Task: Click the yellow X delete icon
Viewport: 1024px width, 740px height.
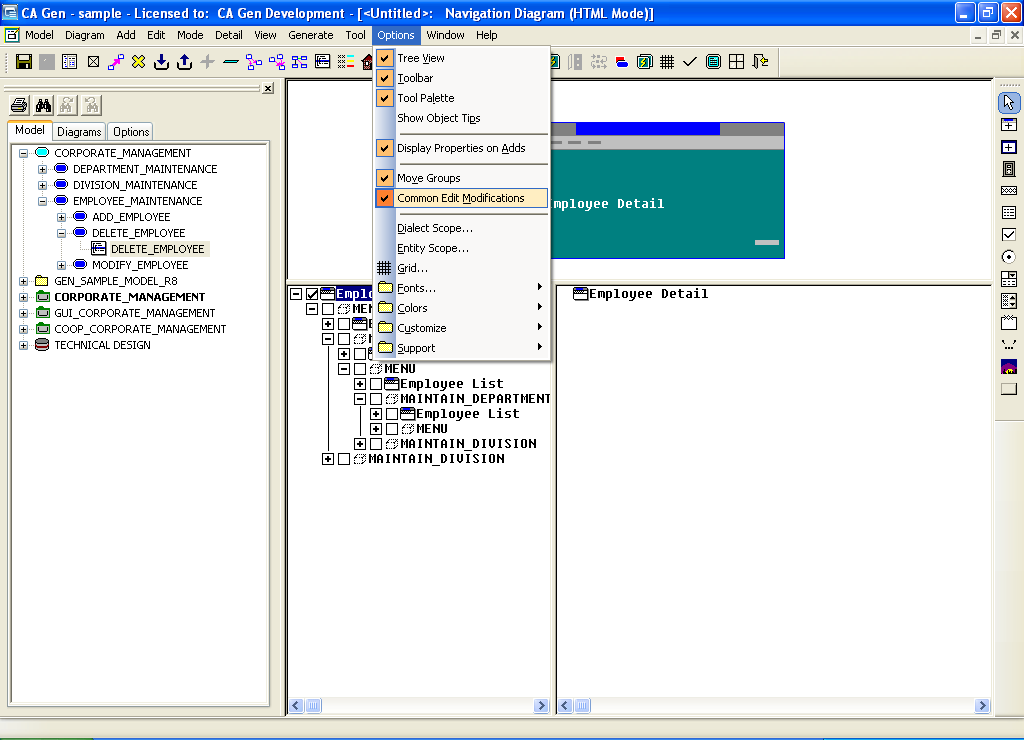Action: click(139, 62)
